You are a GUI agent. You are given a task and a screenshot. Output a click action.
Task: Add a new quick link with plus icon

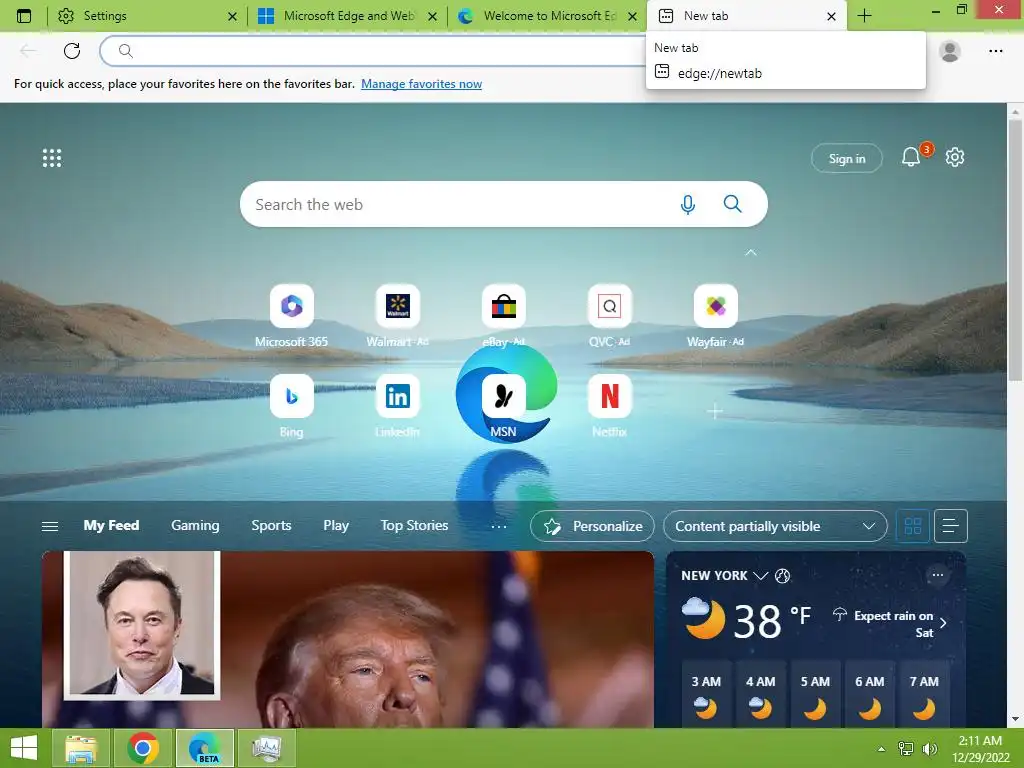click(715, 411)
